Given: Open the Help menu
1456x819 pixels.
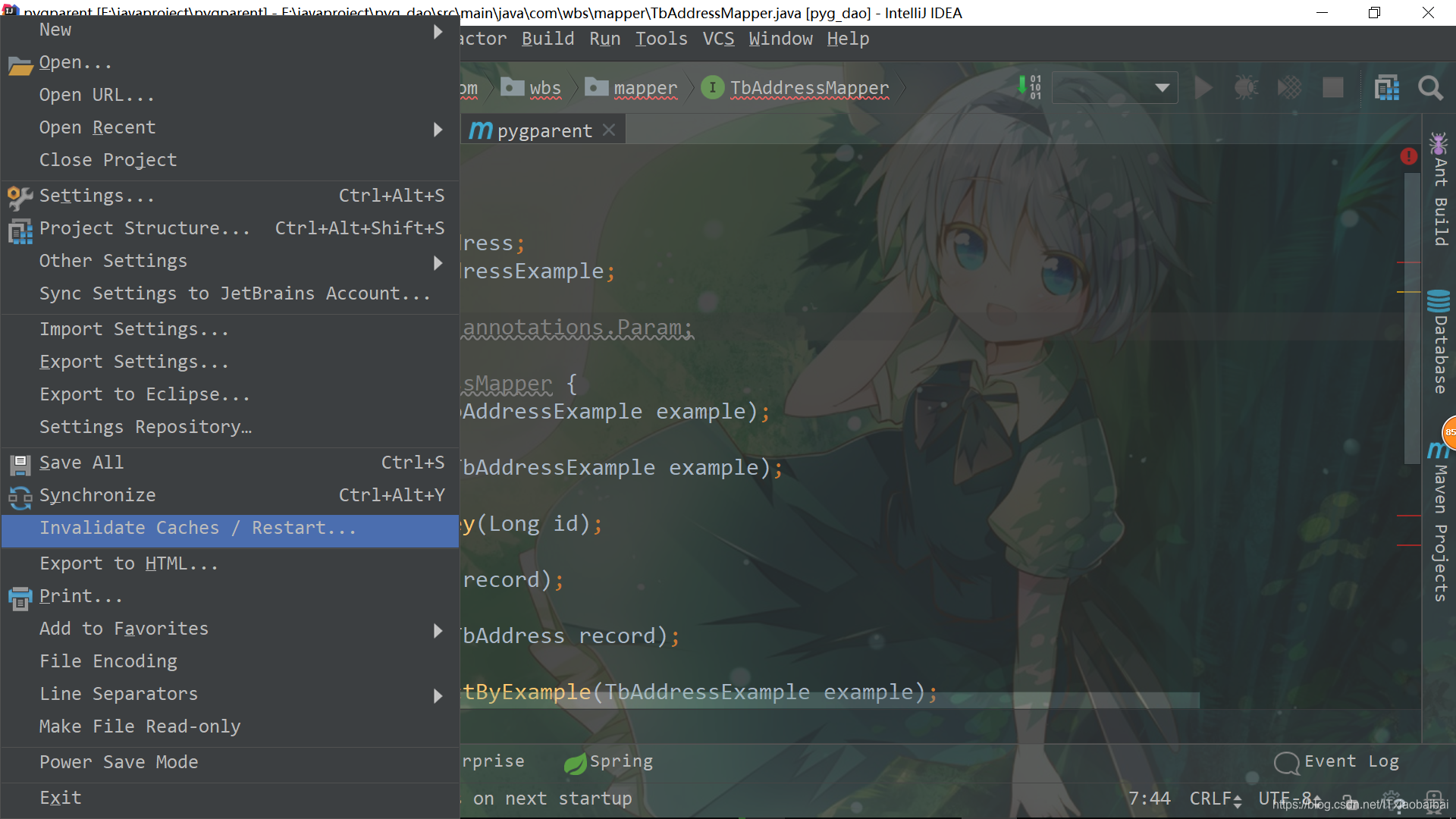Looking at the screenshot, I should coord(848,39).
